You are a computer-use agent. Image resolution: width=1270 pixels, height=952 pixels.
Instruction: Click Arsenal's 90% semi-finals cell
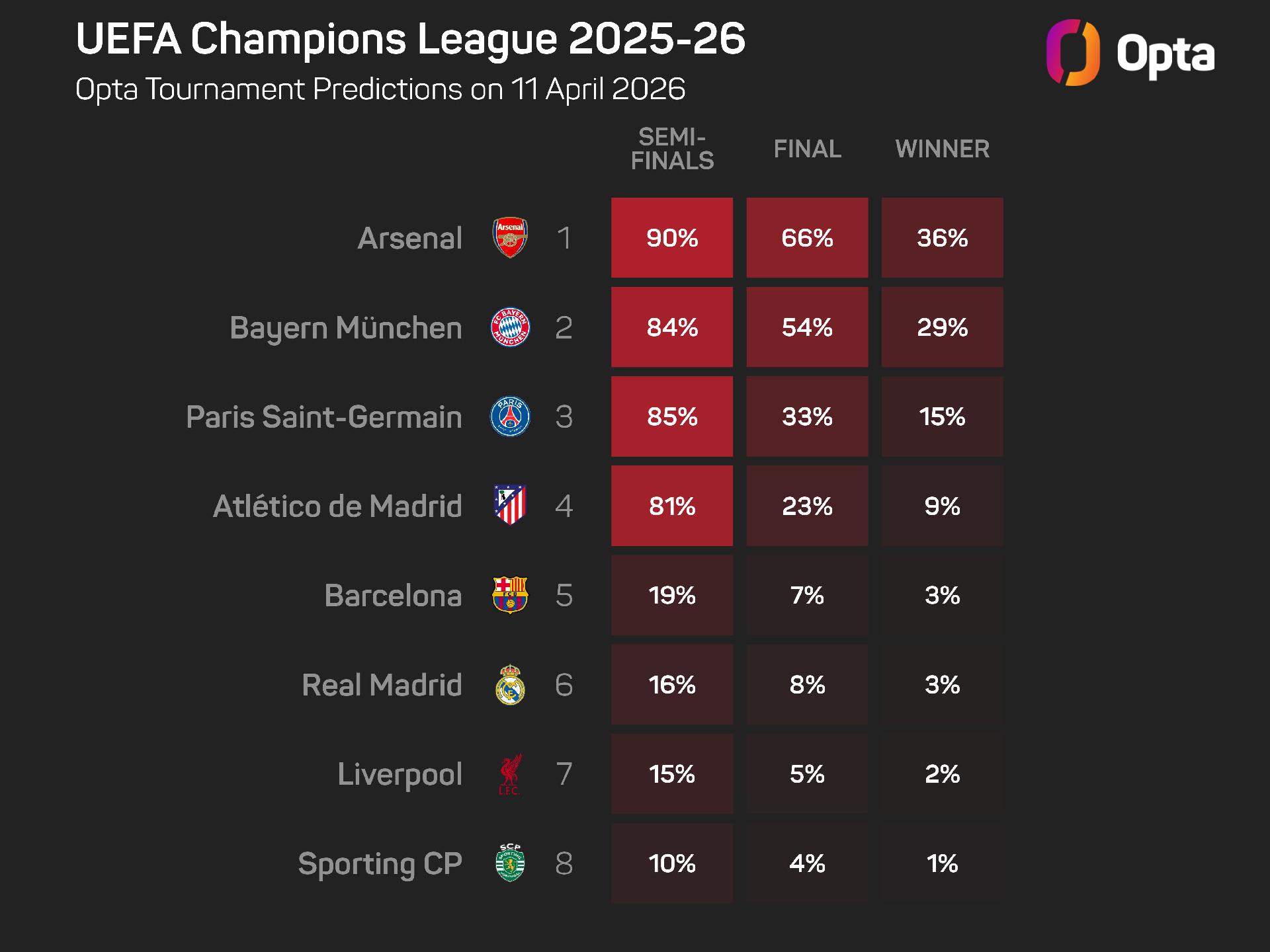[x=672, y=238]
